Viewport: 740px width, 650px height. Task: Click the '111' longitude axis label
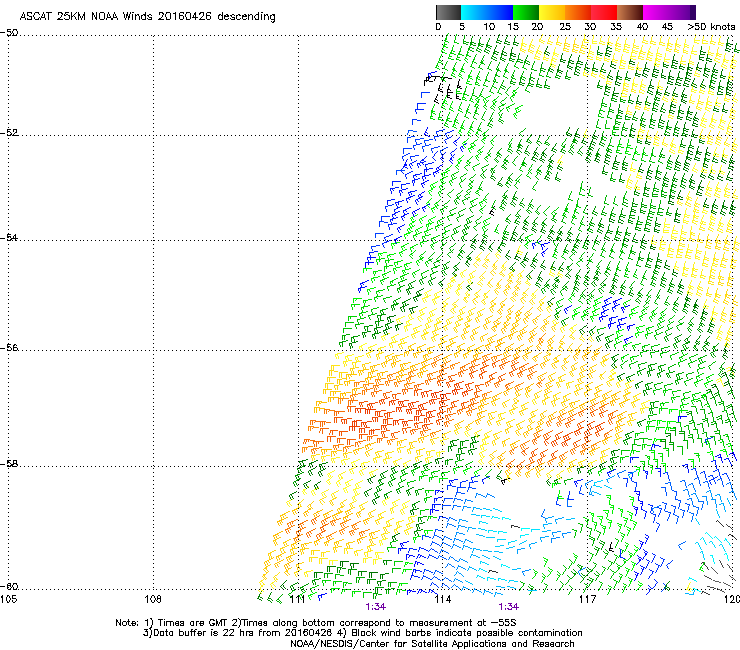298,599
